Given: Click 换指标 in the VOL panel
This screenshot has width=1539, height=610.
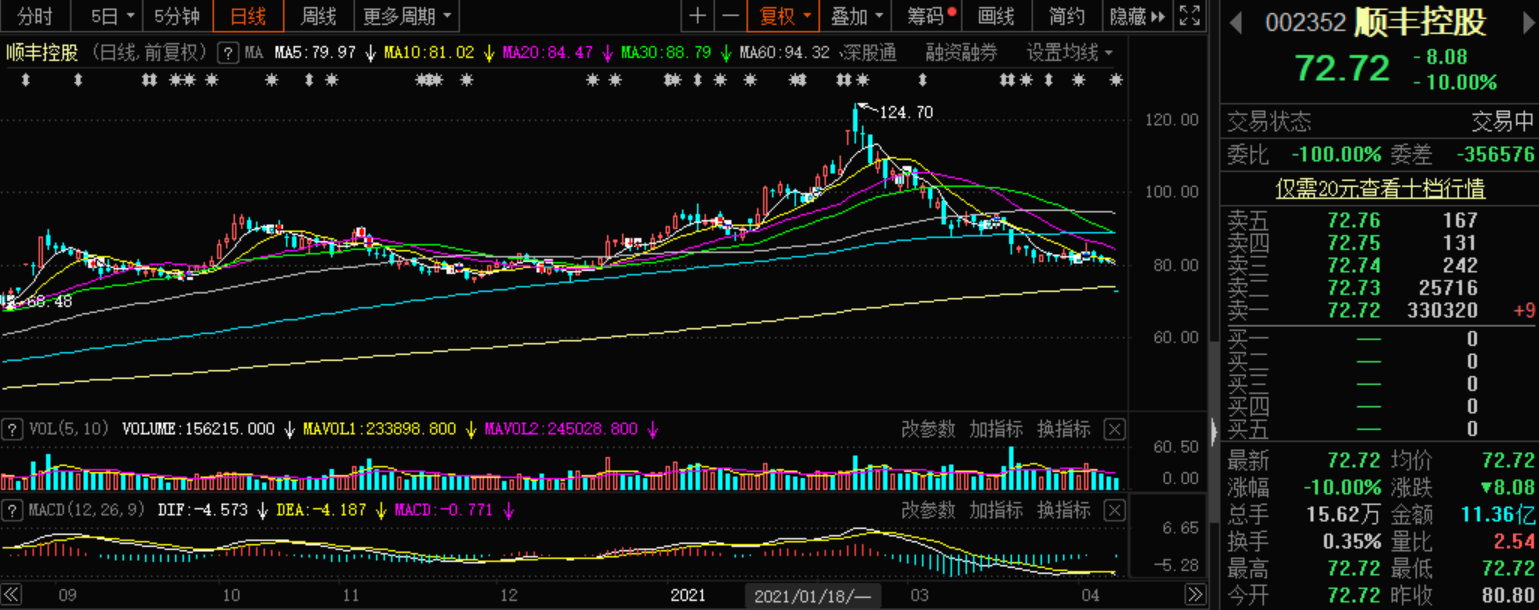Looking at the screenshot, I should click(1063, 430).
